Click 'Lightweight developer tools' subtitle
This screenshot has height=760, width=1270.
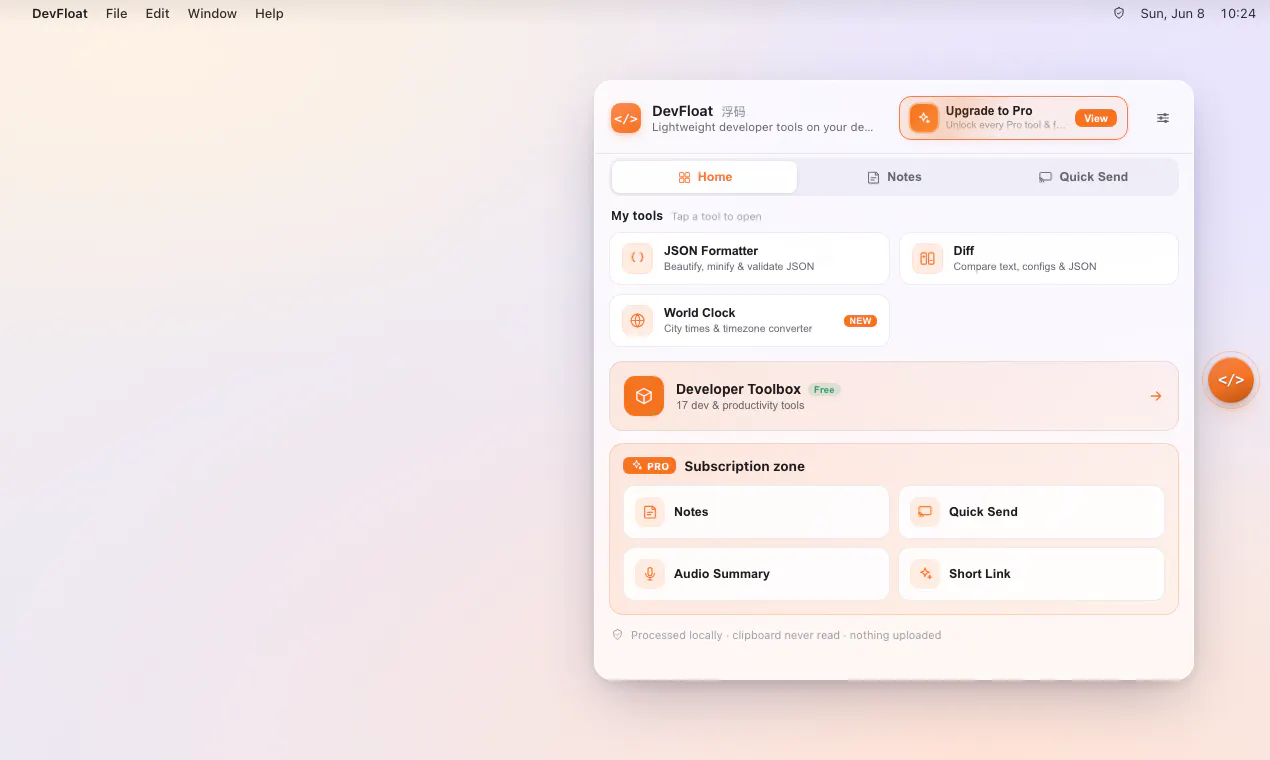tap(762, 127)
